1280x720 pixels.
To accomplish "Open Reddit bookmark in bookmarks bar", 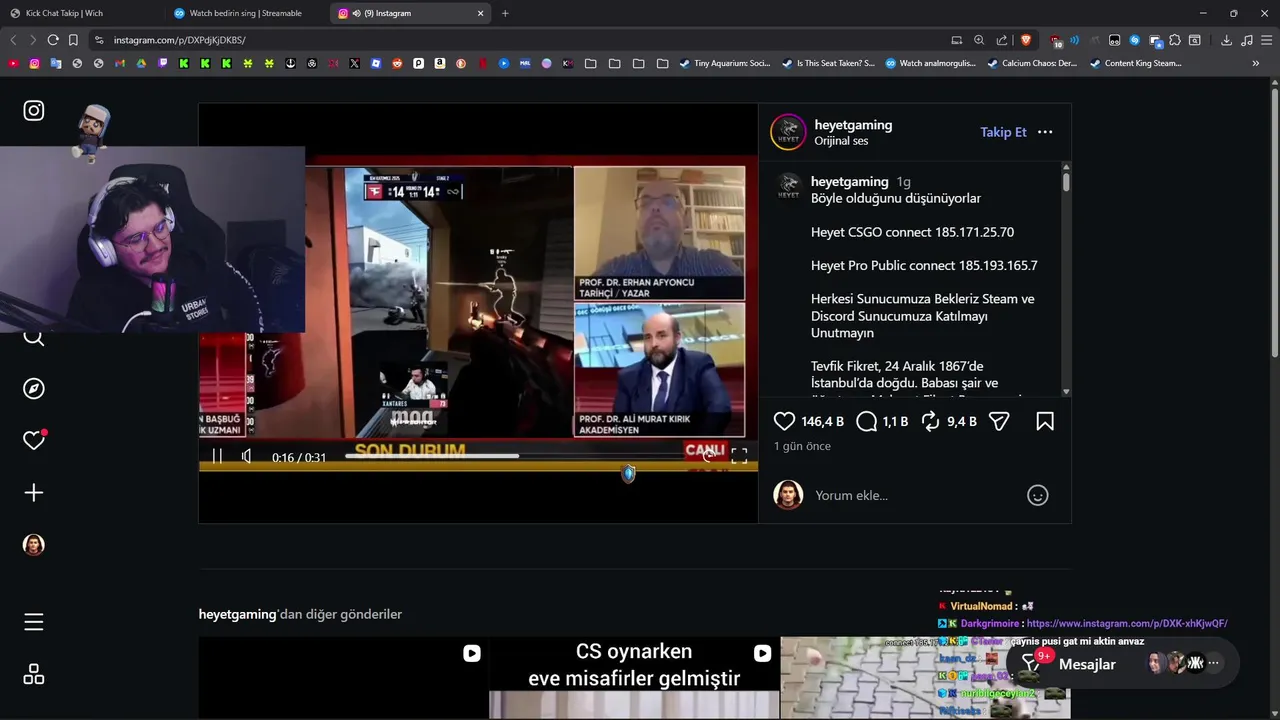I will 397,63.
